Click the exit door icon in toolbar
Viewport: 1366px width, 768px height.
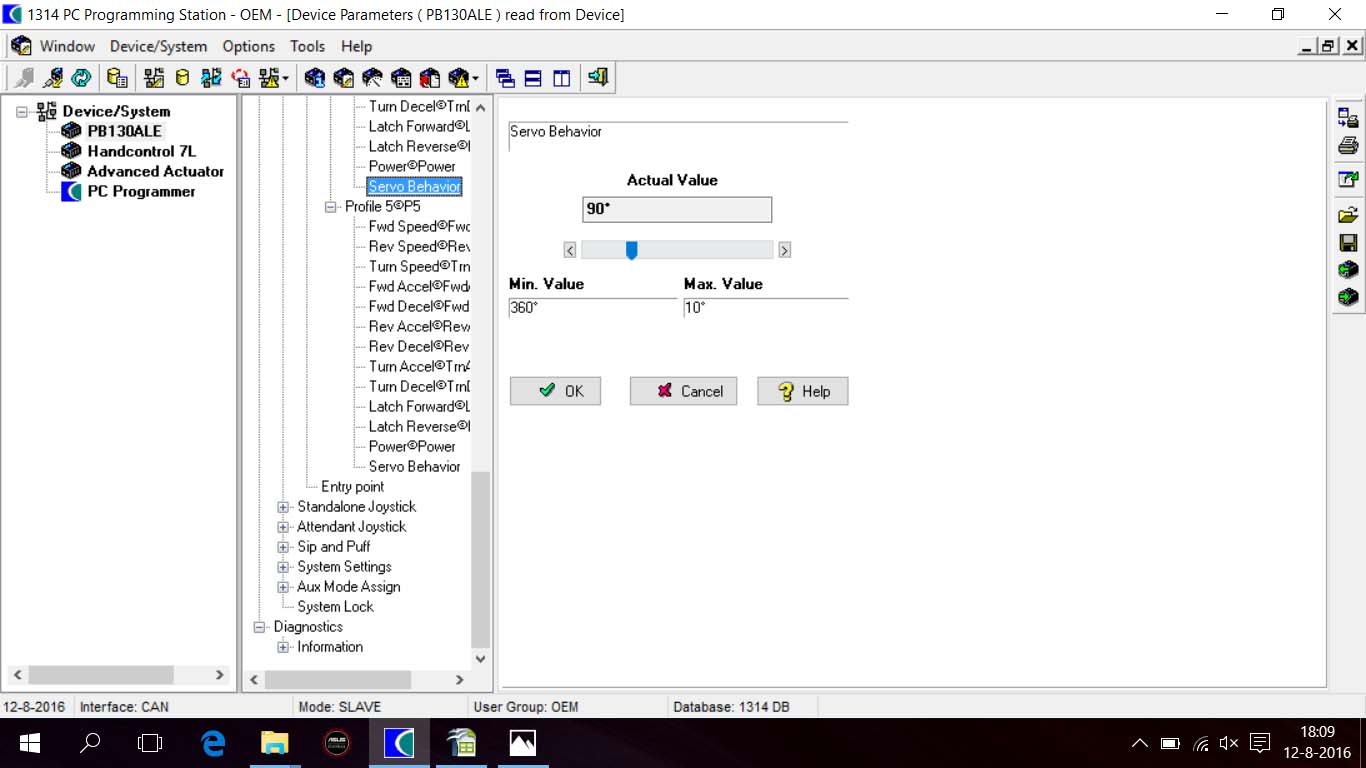point(598,77)
